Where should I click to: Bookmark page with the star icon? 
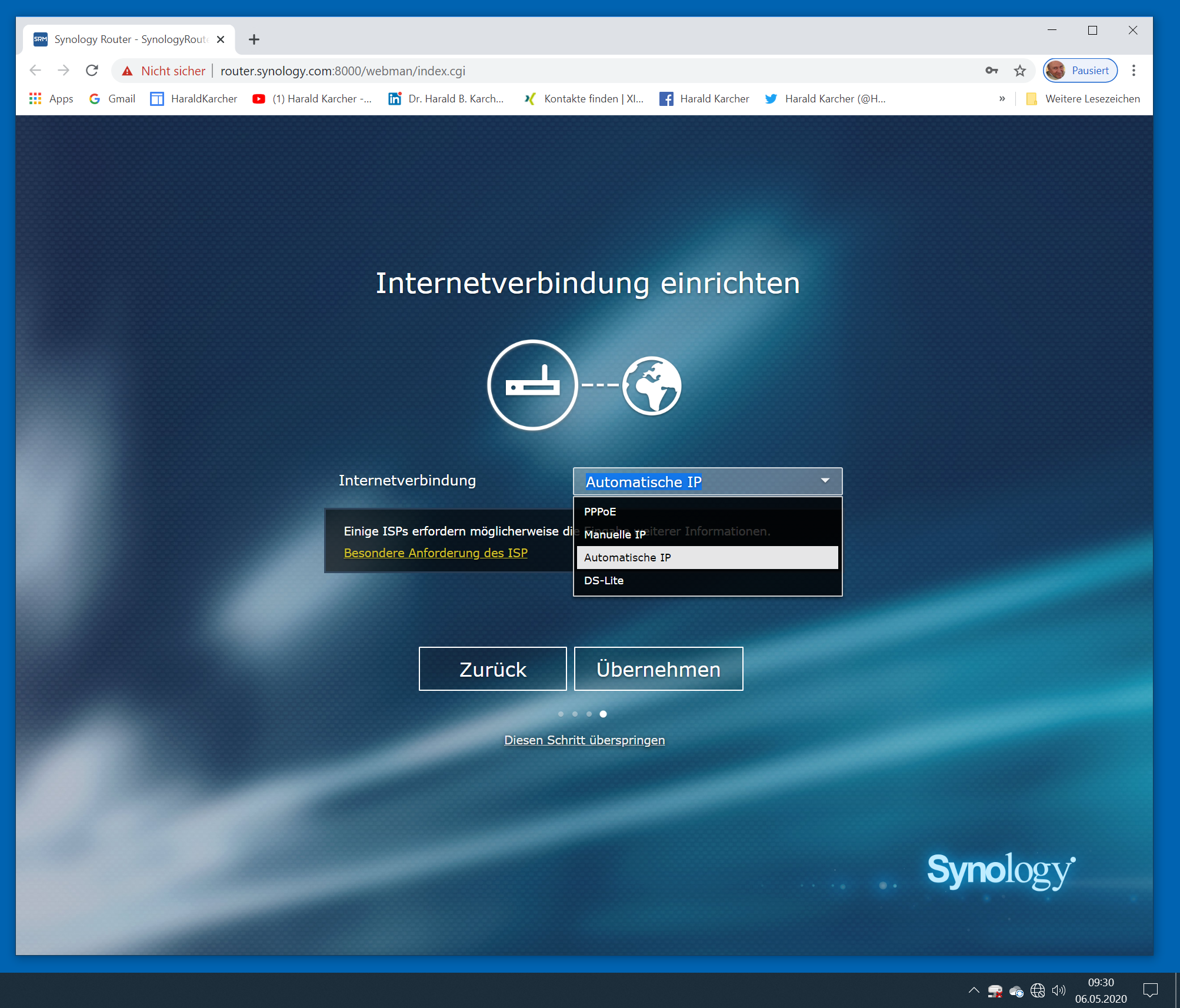tap(1019, 71)
